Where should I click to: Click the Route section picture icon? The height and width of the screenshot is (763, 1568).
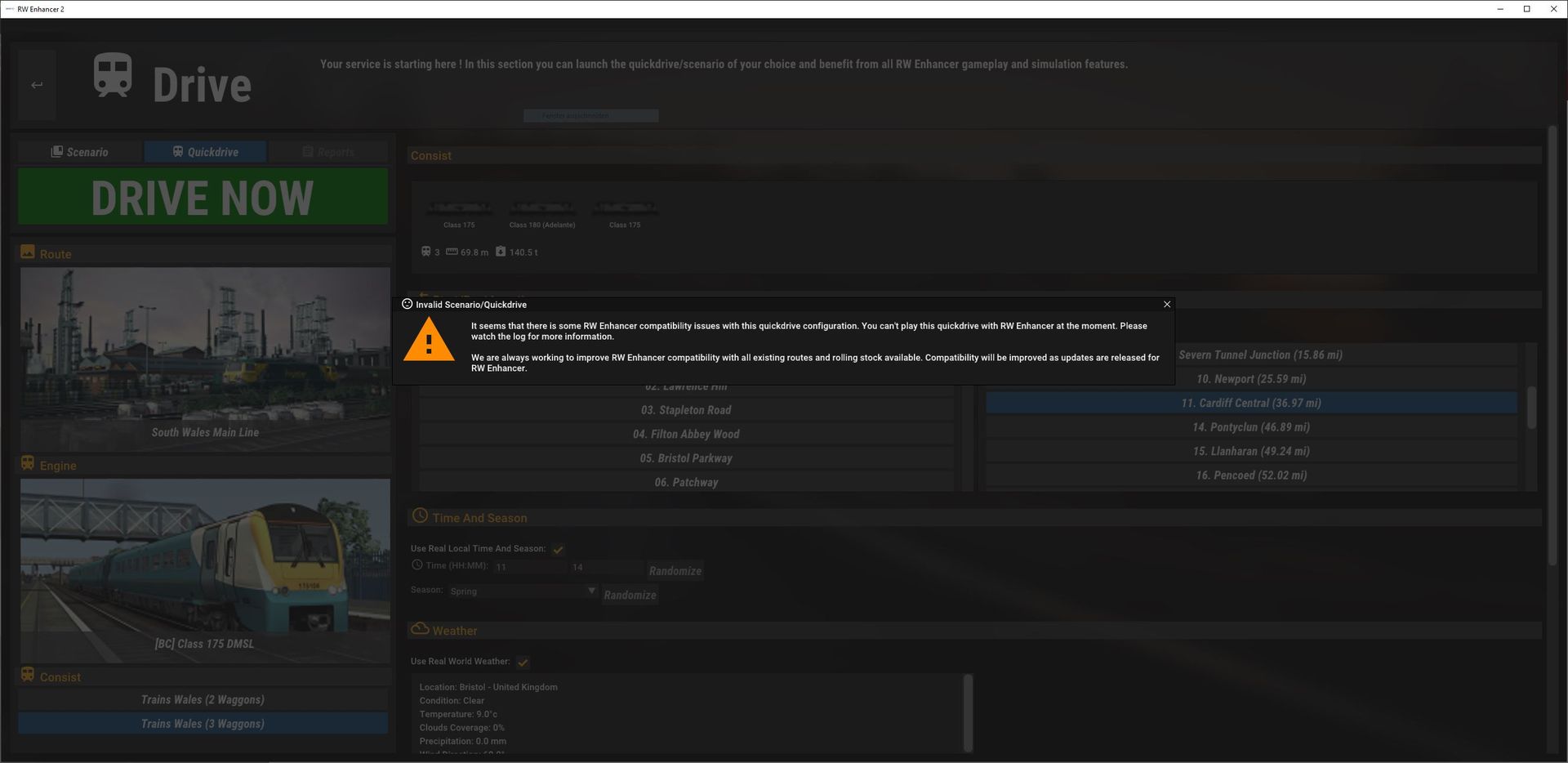point(28,252)
